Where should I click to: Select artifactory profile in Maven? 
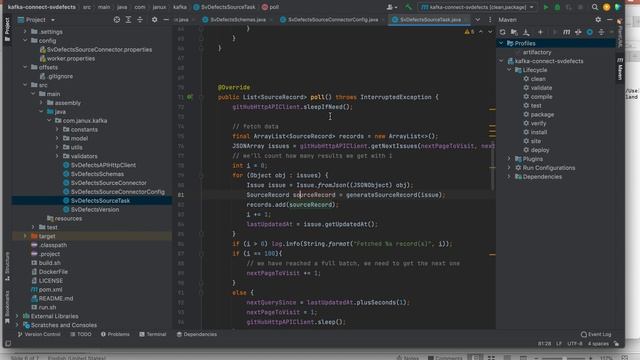tap(537, 52)
